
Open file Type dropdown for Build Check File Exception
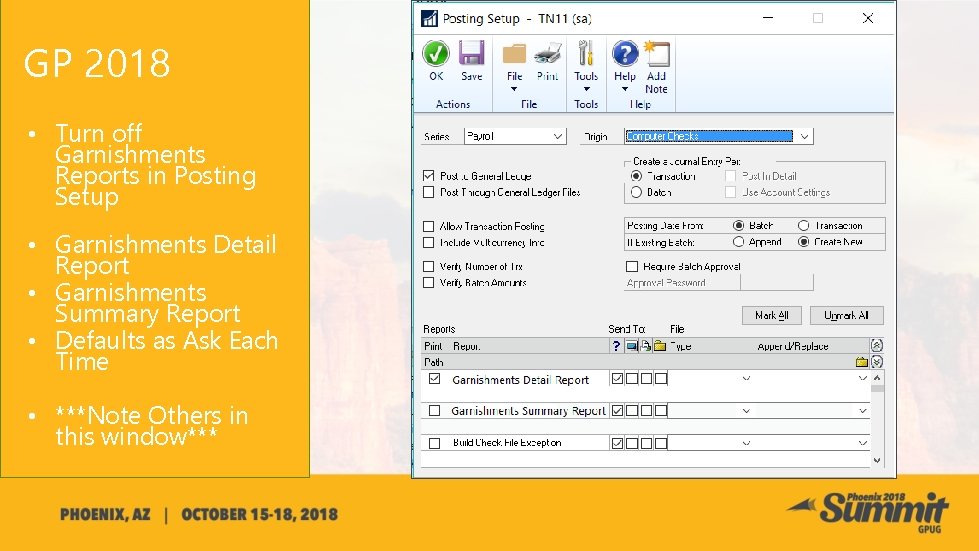(x=746, y=443)
